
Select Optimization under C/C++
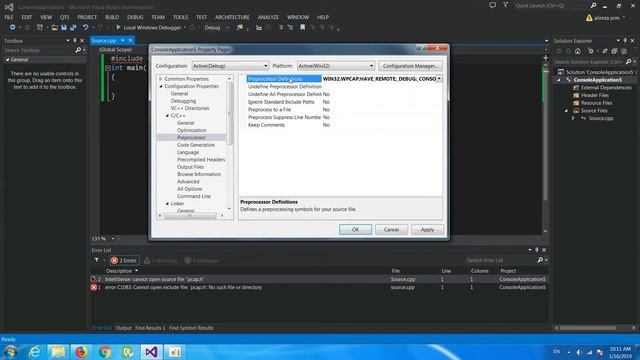tap(192, 130)
